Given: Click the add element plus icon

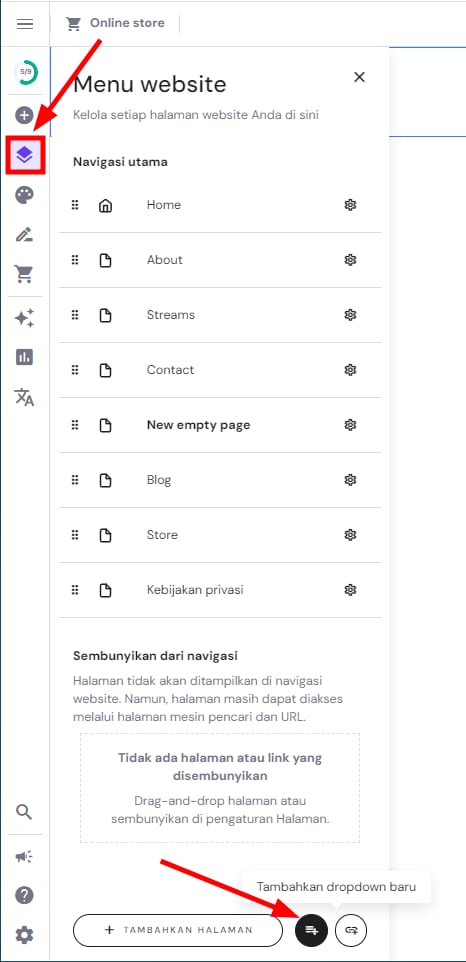Looking at the screenshot, I should click(25, 115).
